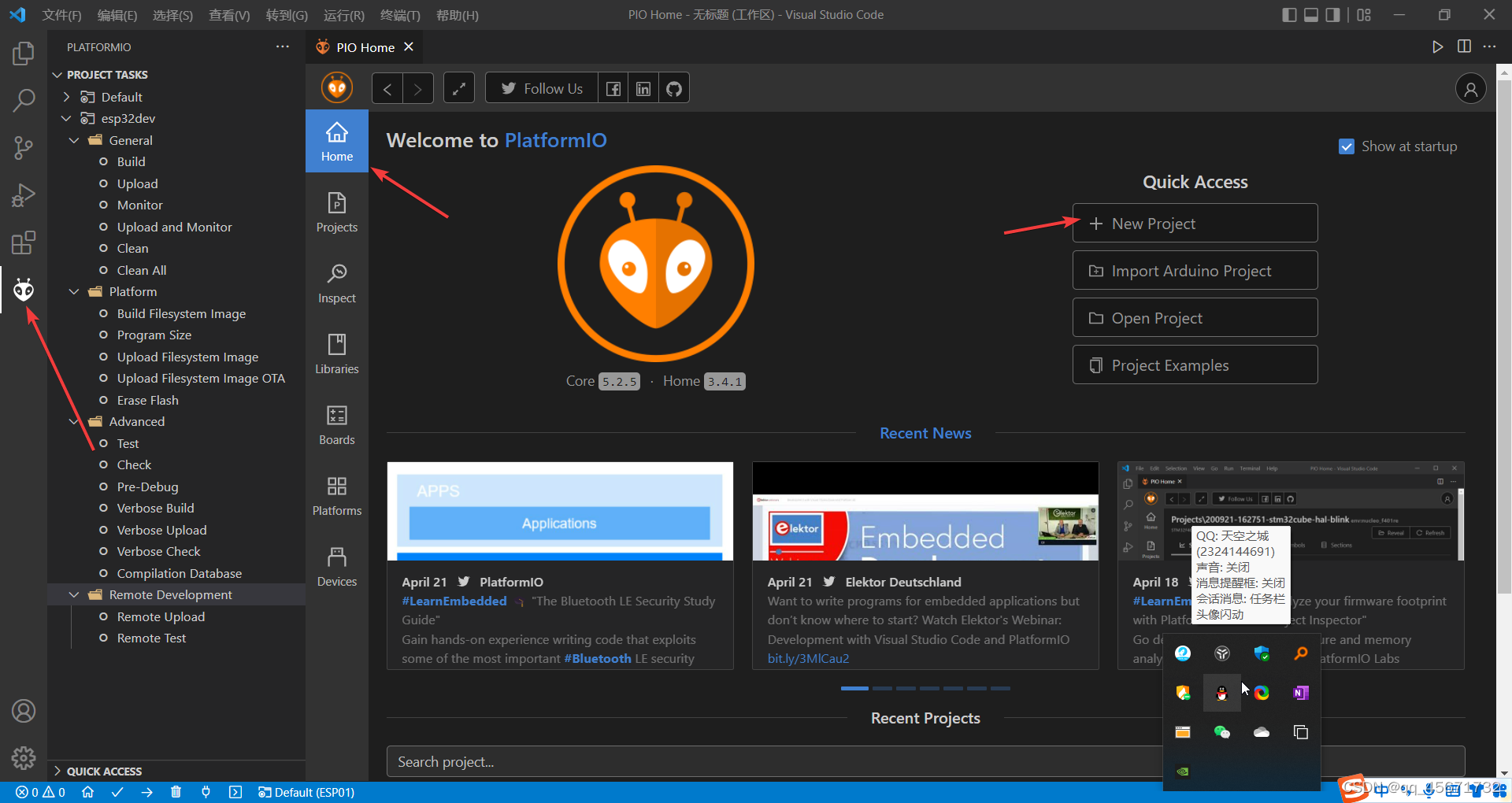The image size is (1512, 803).
Task: Toggle Show at startup checkbox
Action: [1347, 146]
